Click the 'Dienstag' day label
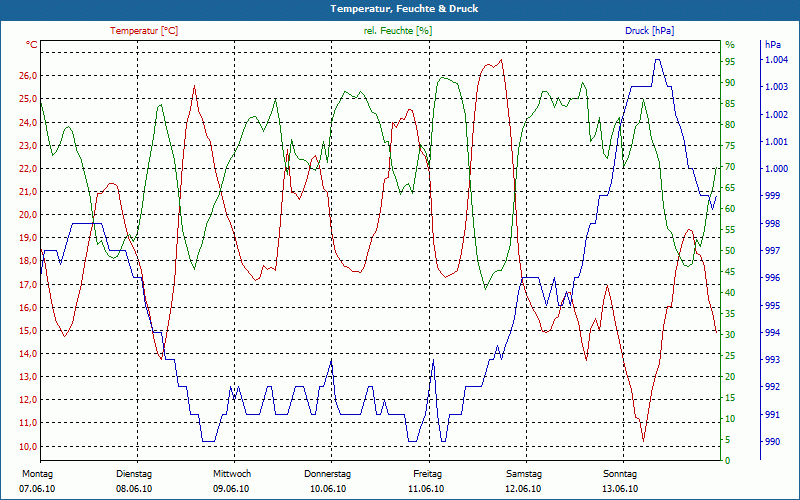 (134, 474)
